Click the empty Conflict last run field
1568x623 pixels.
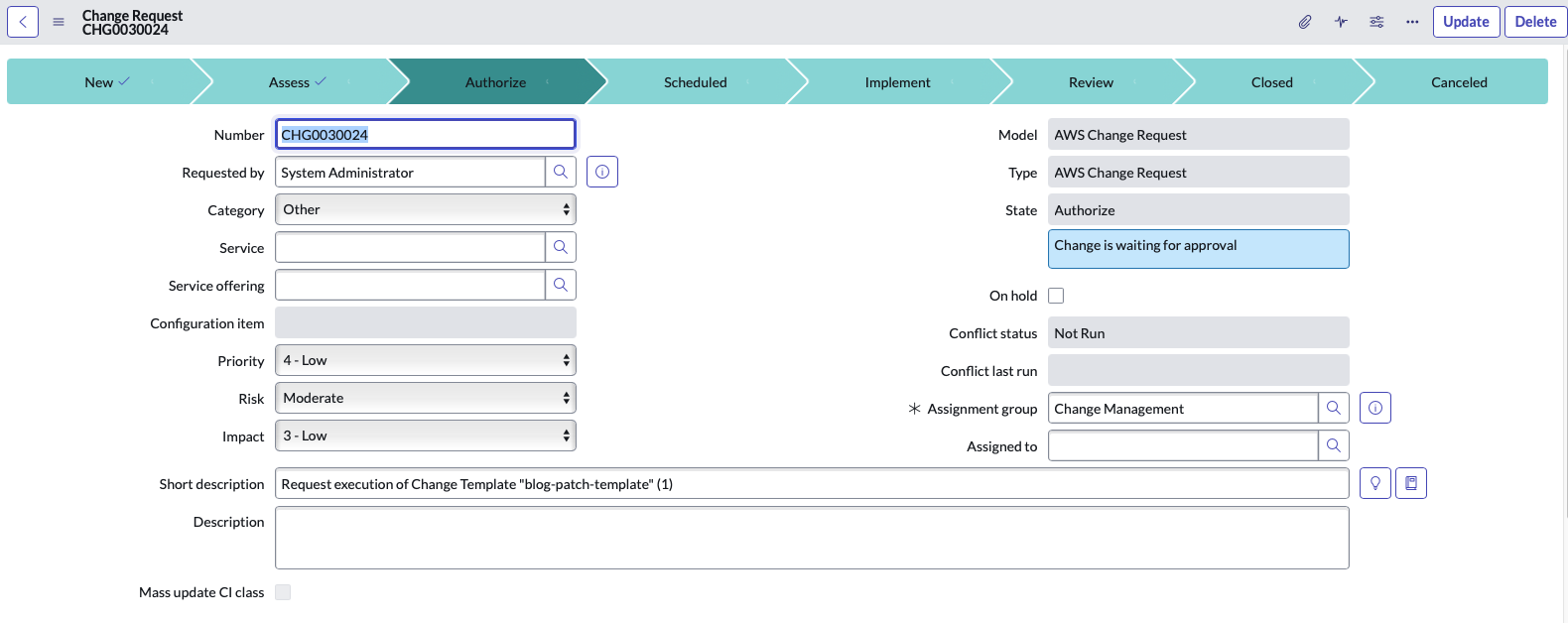click(1199, 370)
